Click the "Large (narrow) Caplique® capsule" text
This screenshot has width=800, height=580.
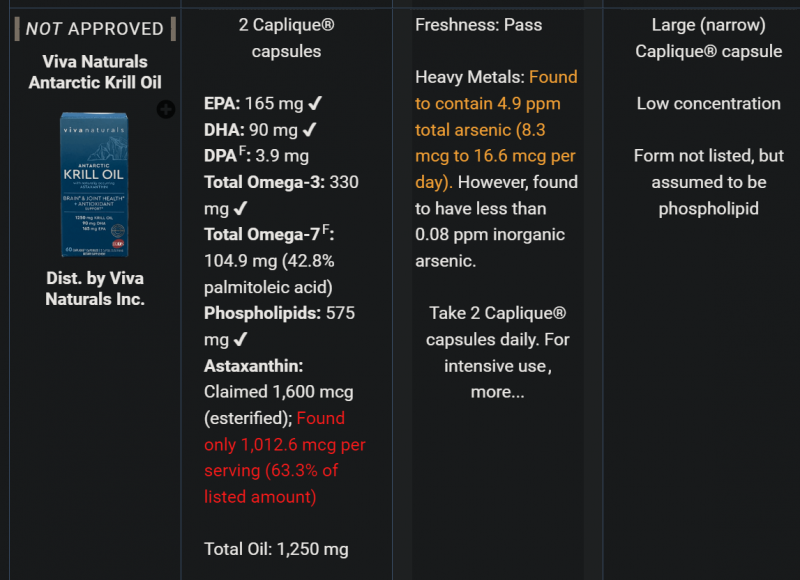[708, 38]
